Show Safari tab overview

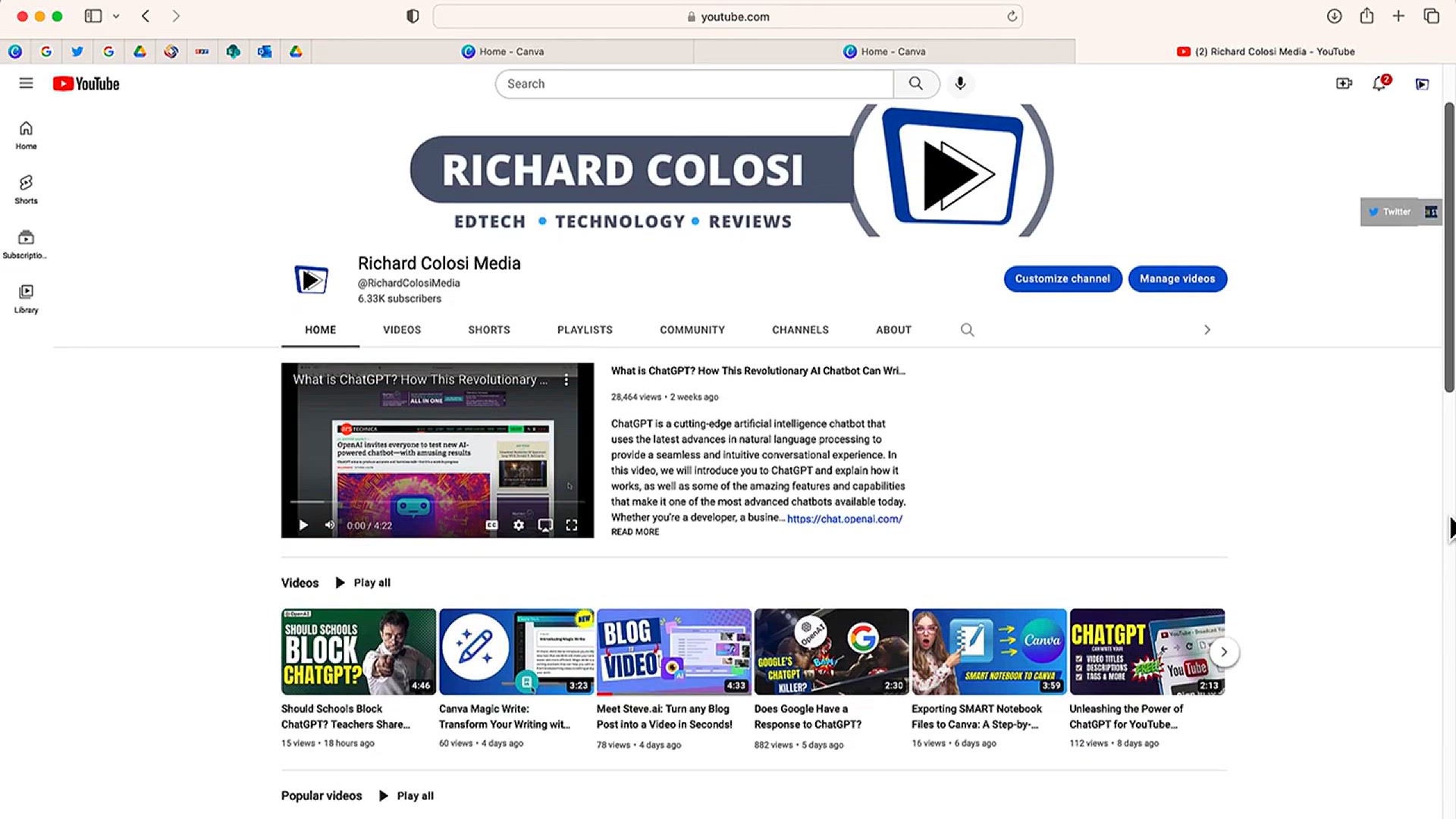coord(1431,16)
